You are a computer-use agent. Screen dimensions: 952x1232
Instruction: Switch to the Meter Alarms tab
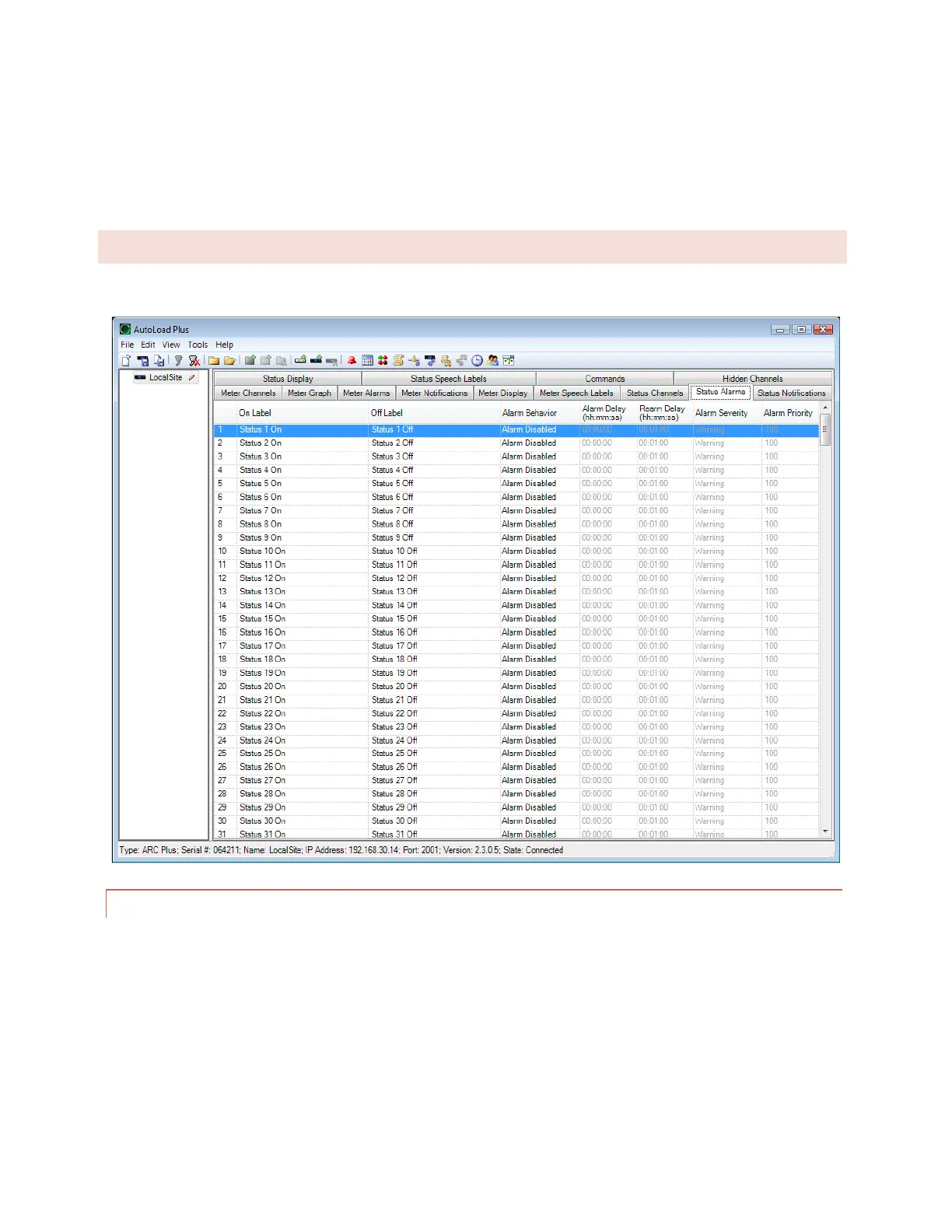click(x=366, y=394)
